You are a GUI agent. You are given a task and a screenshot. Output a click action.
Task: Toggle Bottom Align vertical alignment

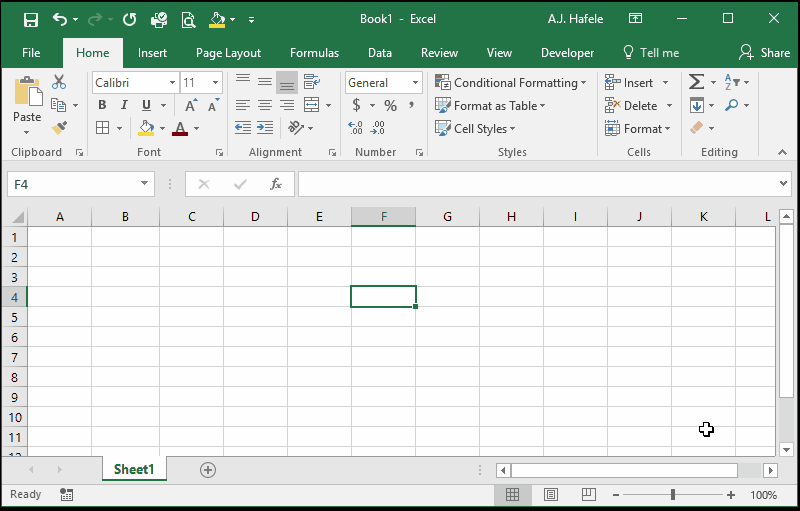pyautogui.click(x=287, y=83)
